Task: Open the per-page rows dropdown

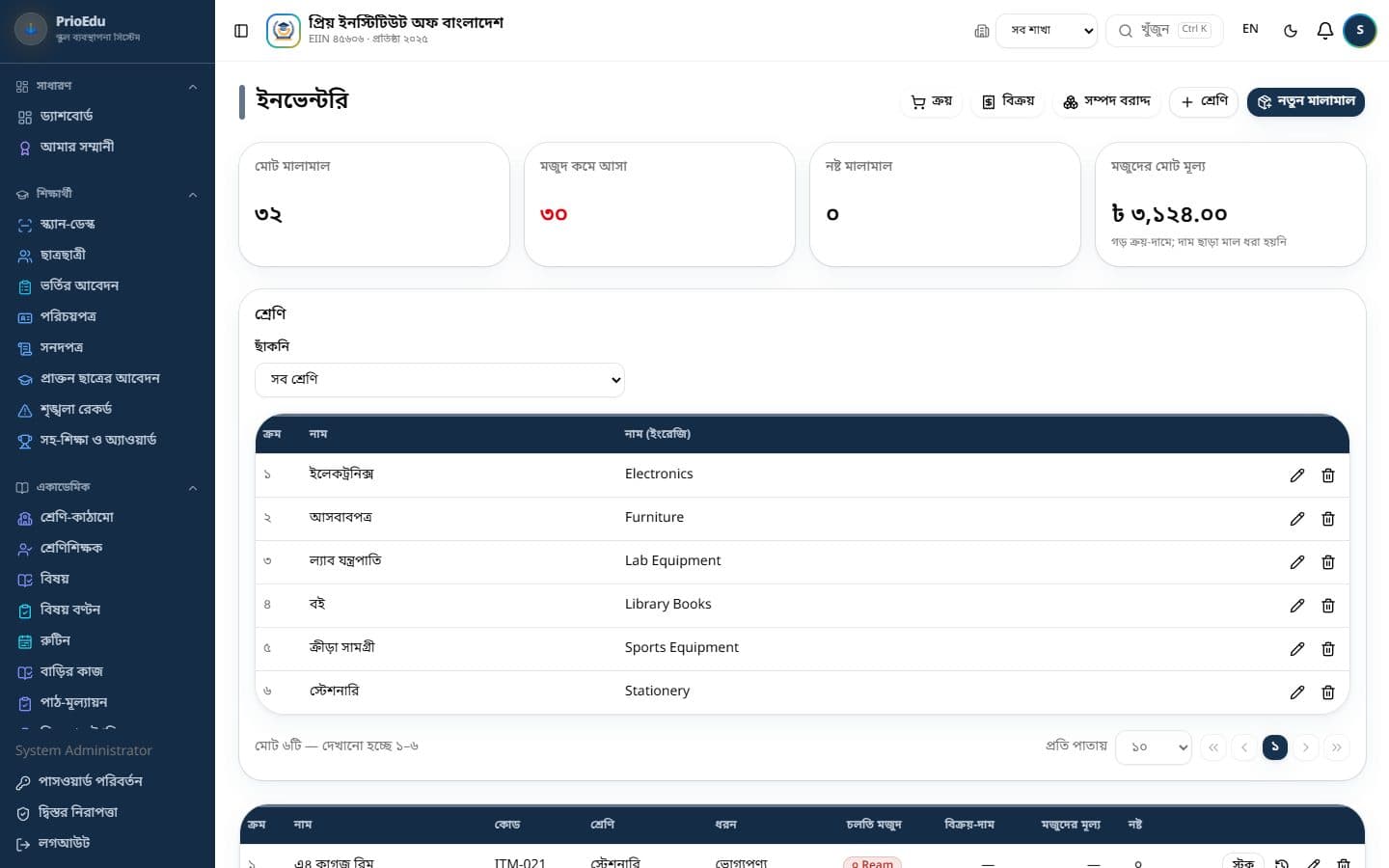Action: click(x=1154, y=747)
